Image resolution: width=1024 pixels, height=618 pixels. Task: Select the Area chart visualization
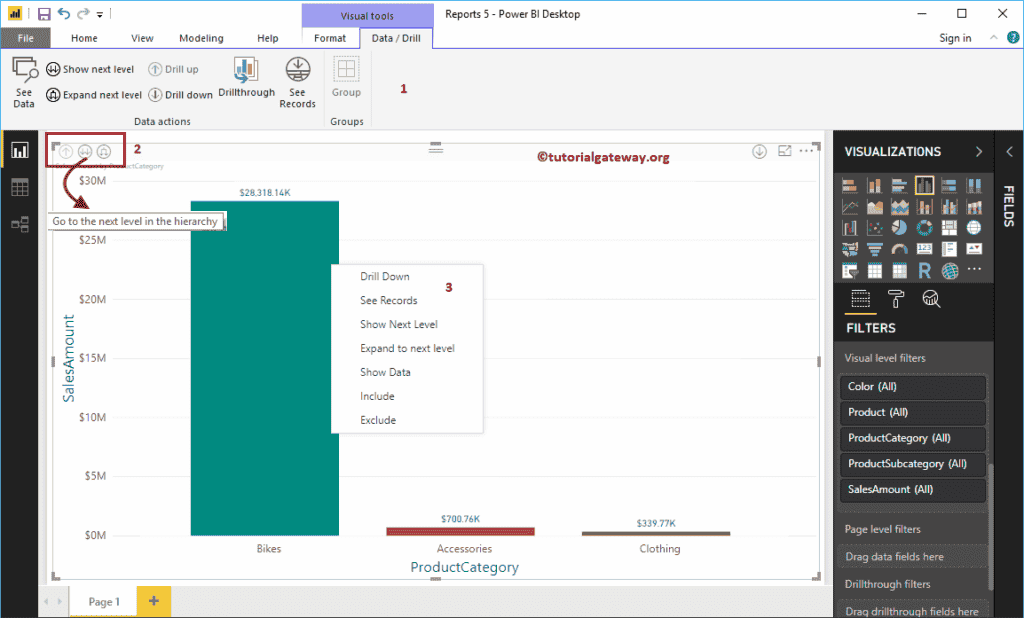point(874,207)
